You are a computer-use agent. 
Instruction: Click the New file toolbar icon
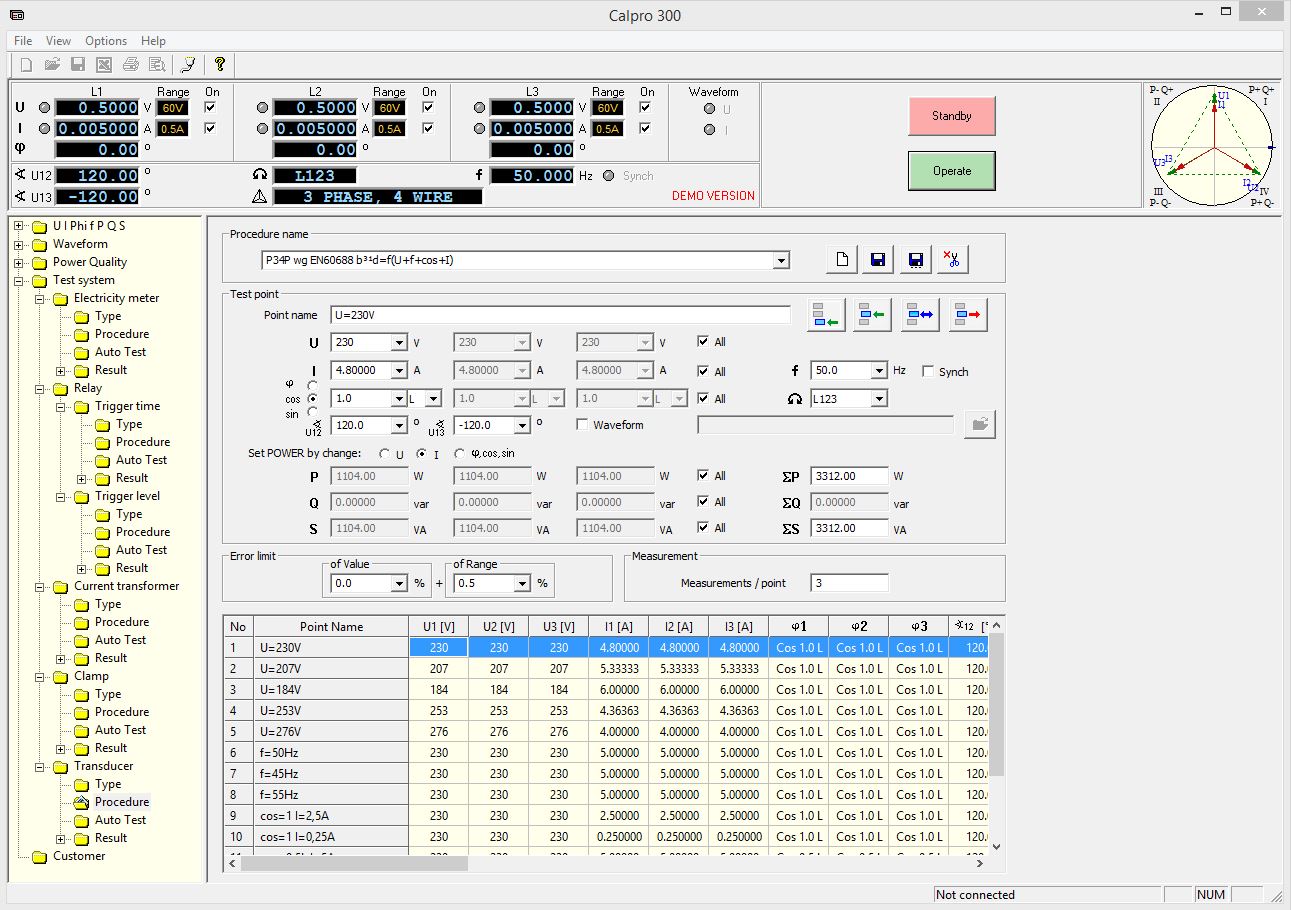(26, 65)
